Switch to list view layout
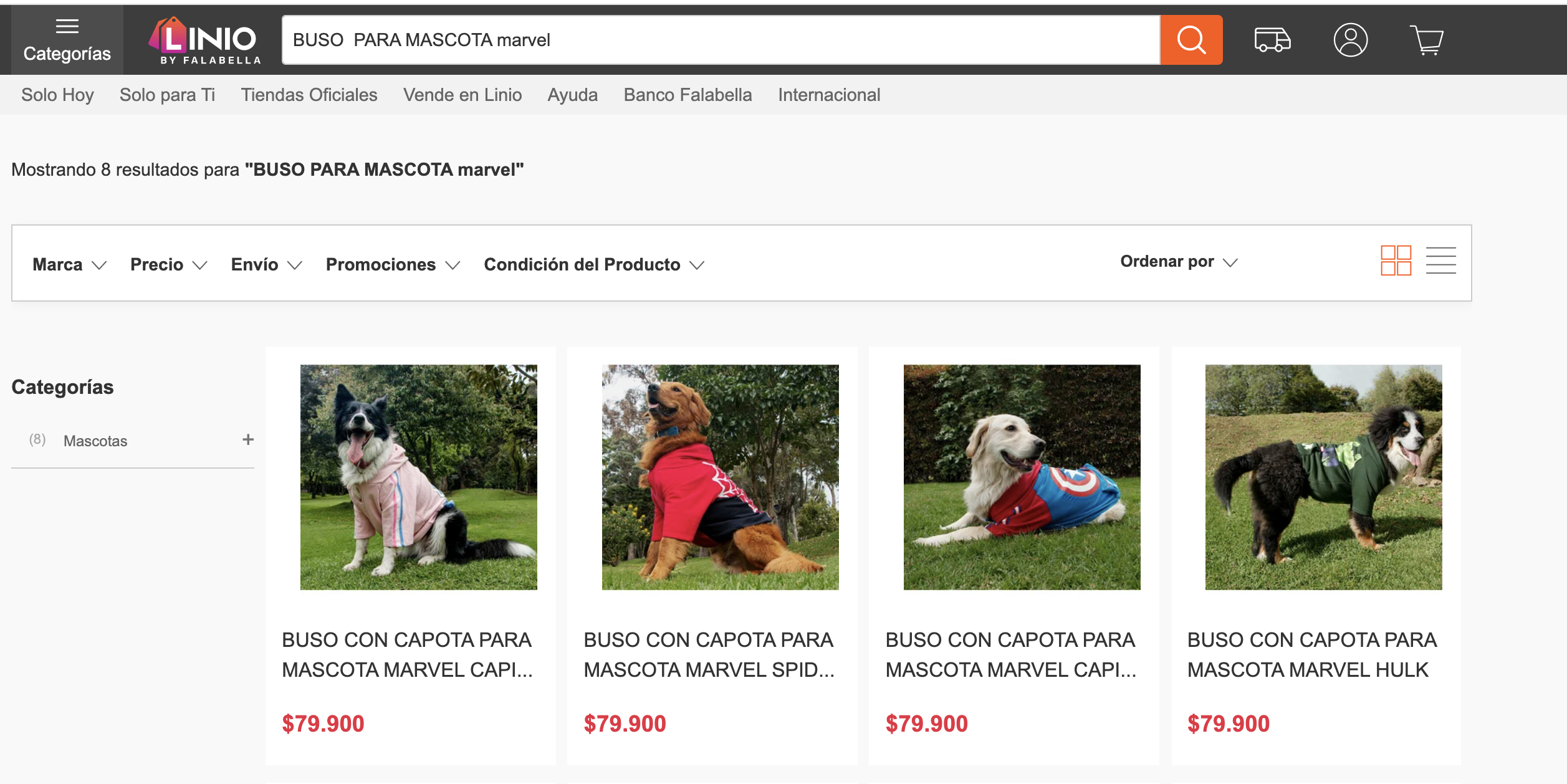 point(1440,261)
